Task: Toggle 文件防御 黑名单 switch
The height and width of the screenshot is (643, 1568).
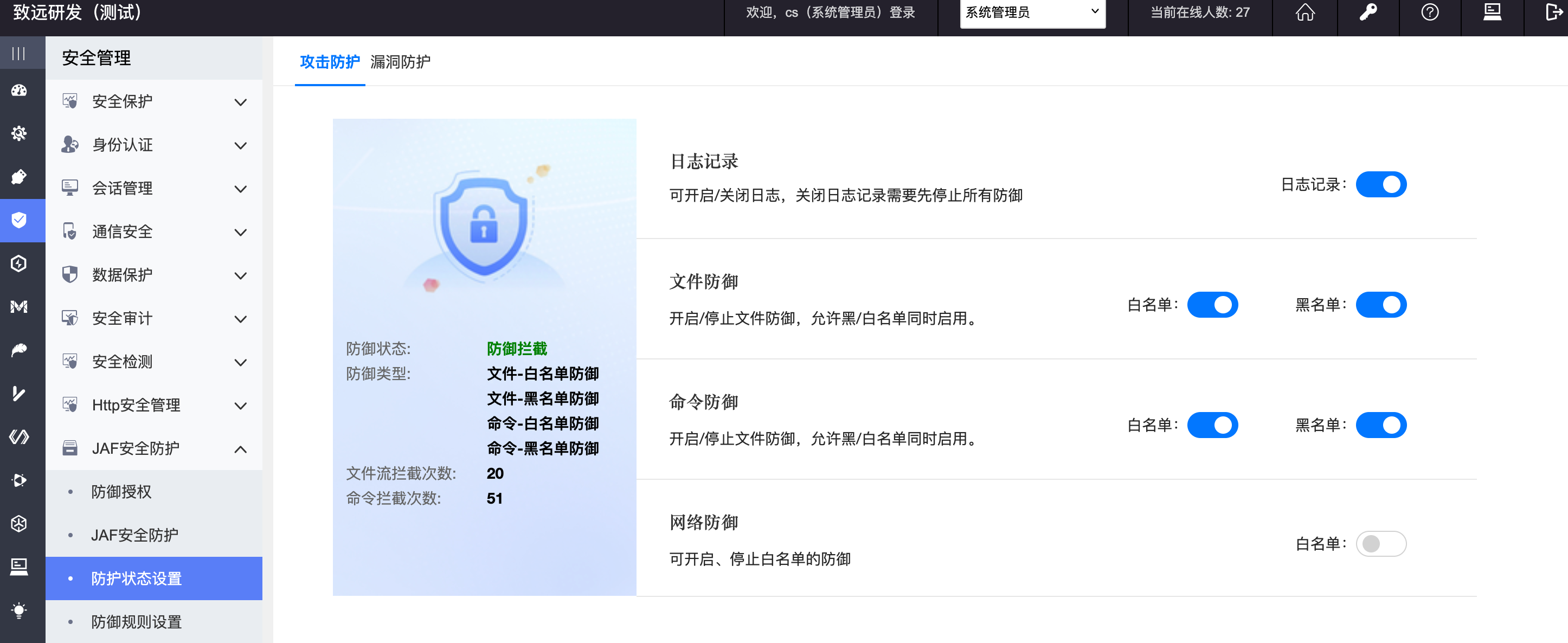Action: click(x=1380, y=305)
